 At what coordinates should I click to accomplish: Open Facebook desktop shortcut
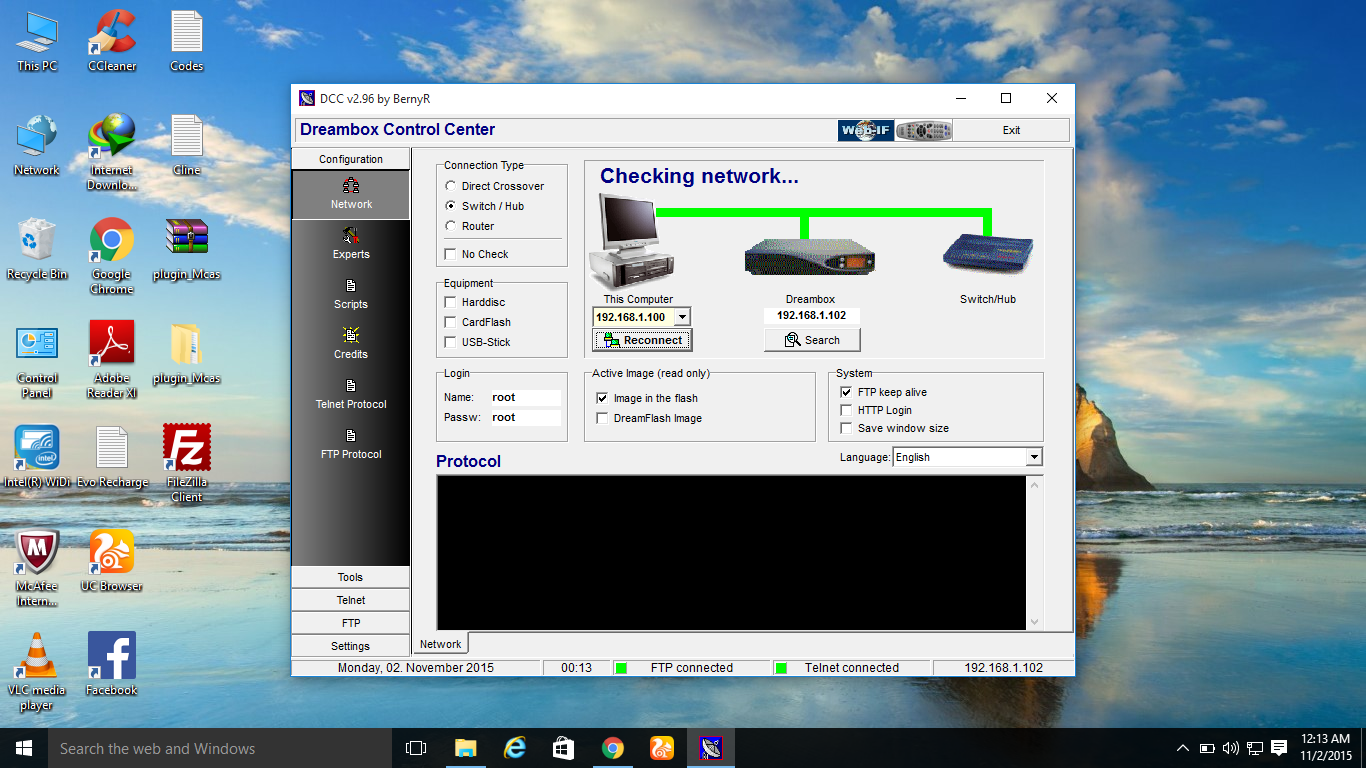[112, 664]
